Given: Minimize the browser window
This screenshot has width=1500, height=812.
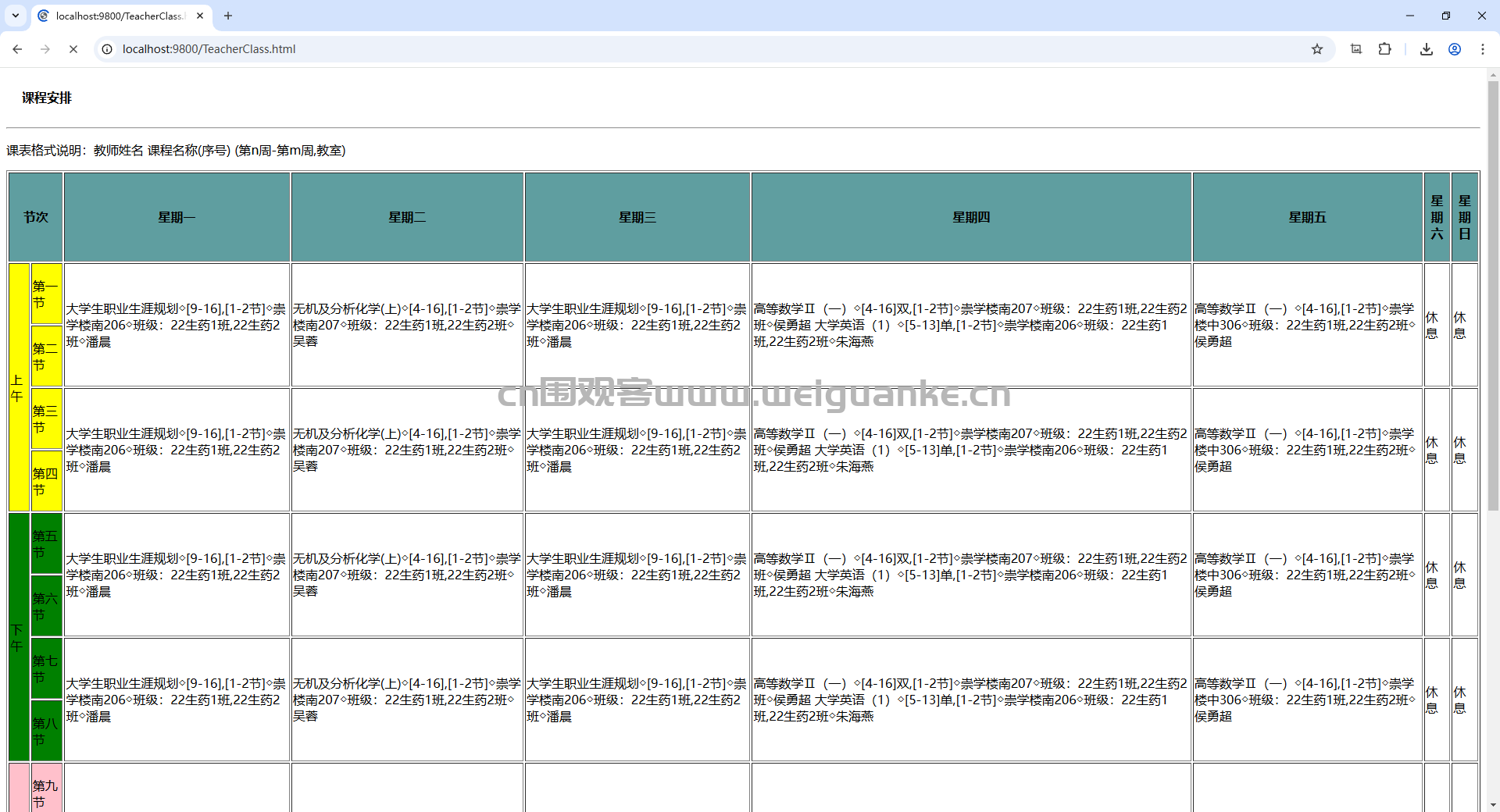Looking at the screenshot, I should pos(1410,16).
